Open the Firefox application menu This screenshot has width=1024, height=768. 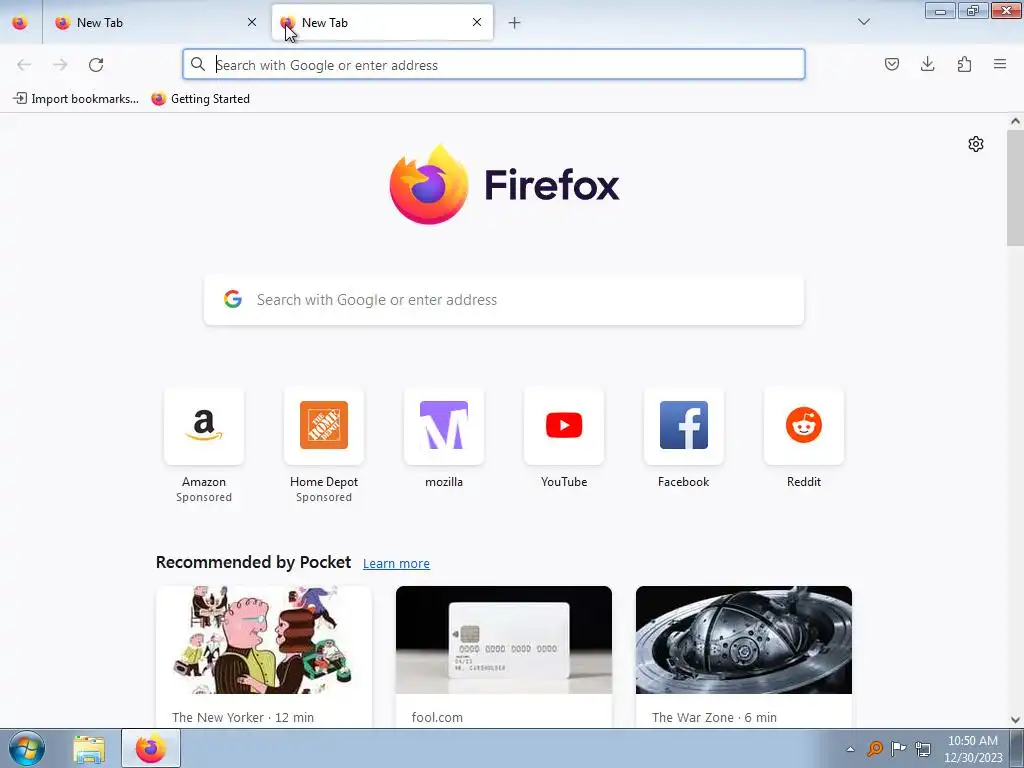coord(1000,64)
